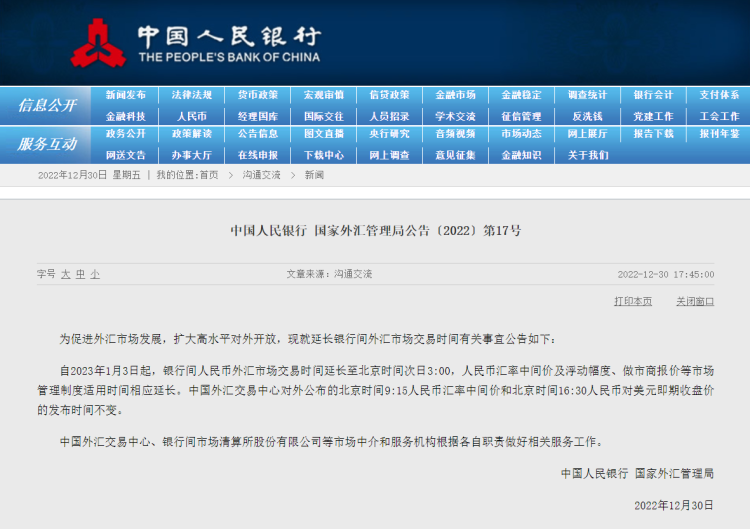Viewport: 750px width, 529px height.
Task: Go to 金融稳定 page
Action: click(521, 95)
